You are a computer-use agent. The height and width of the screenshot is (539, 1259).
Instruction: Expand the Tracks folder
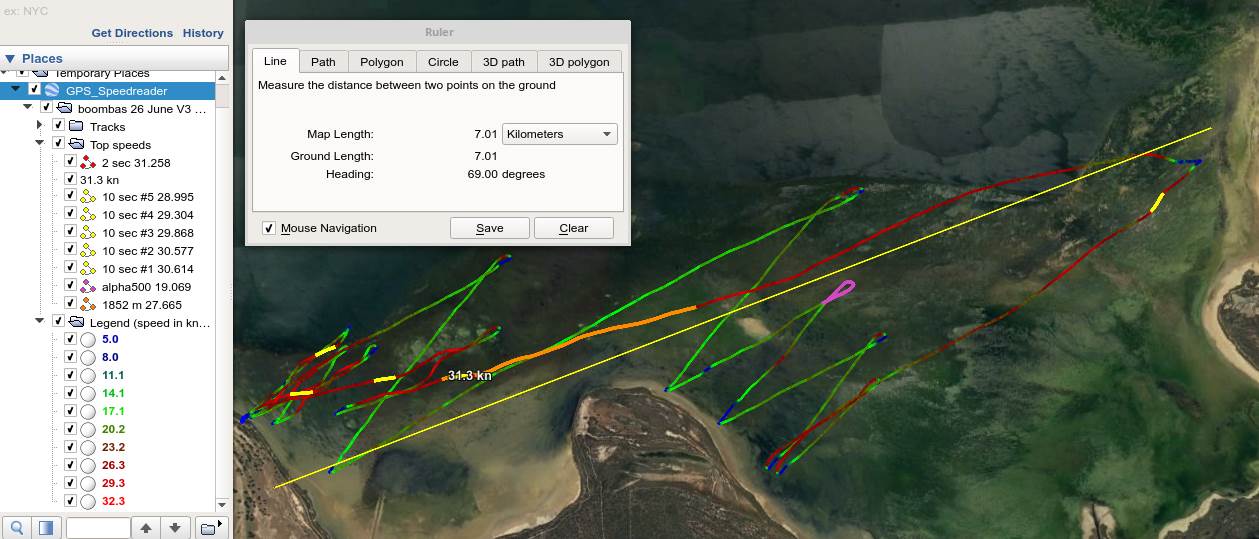(x=40, y=126)
